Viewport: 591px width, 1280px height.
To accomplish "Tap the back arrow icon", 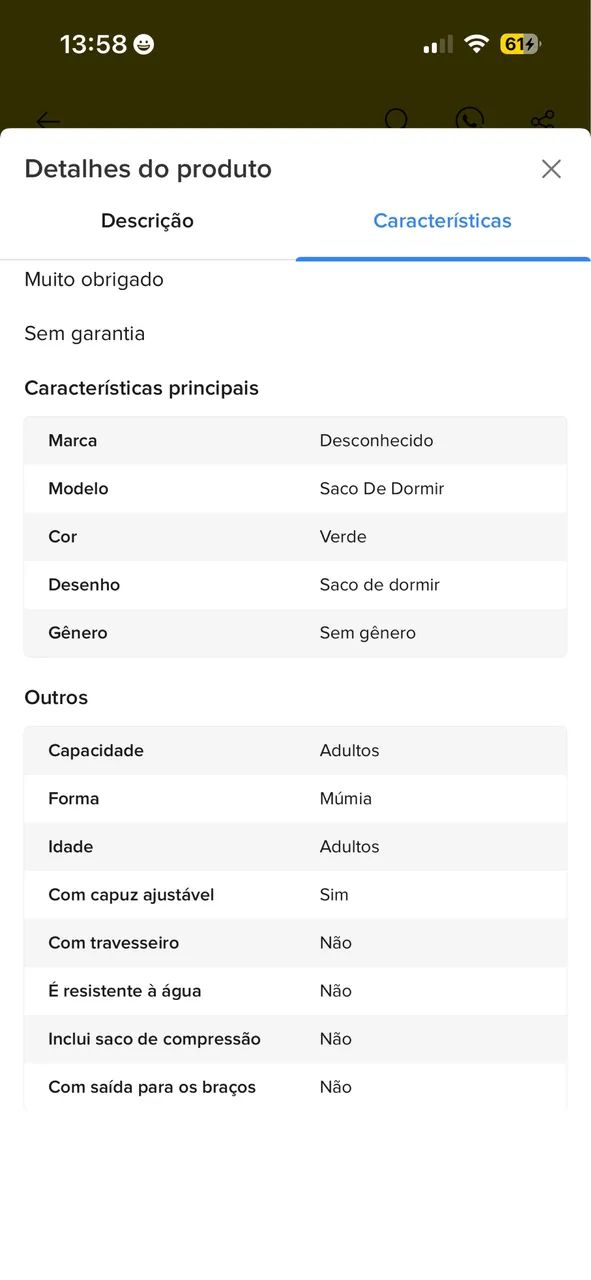I will tap(48, 121).
